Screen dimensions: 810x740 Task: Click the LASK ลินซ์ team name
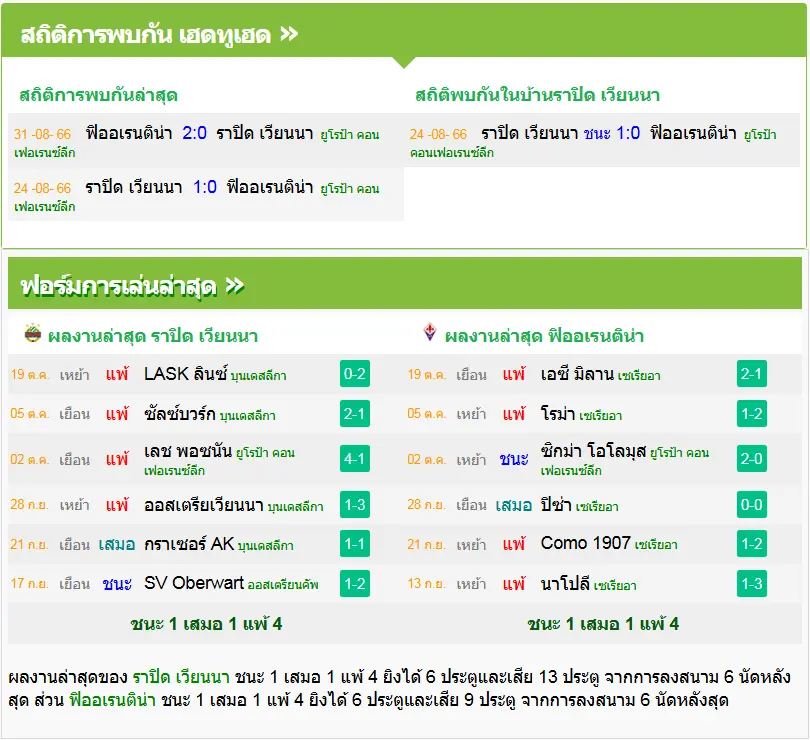(185, 373)
